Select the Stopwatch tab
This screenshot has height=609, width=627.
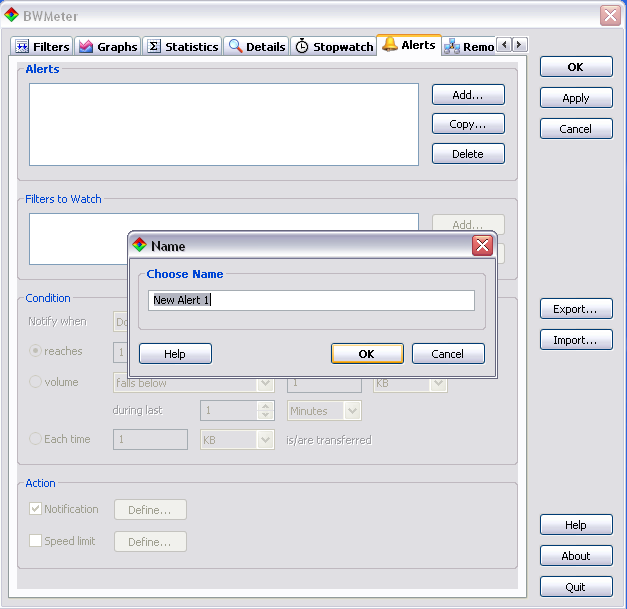[333, 47]
